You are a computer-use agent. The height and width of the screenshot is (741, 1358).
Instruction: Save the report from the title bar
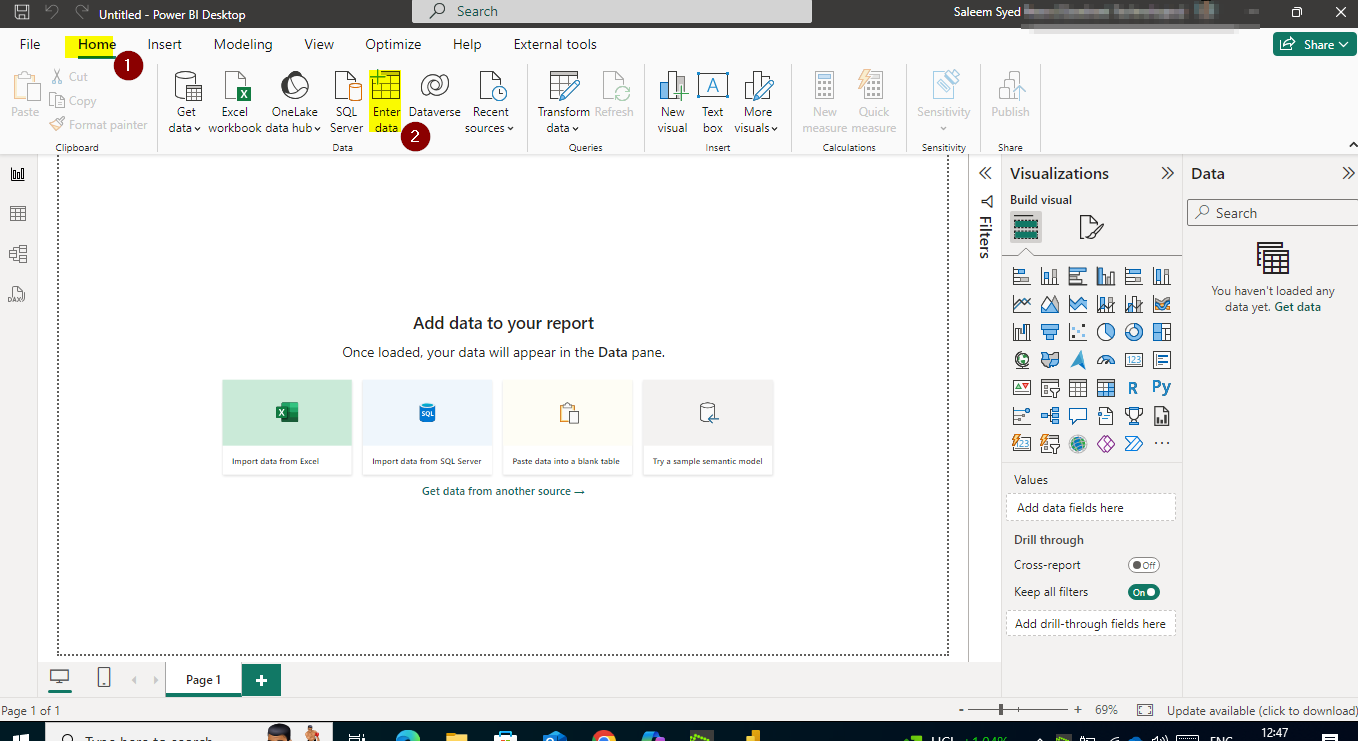21,13
